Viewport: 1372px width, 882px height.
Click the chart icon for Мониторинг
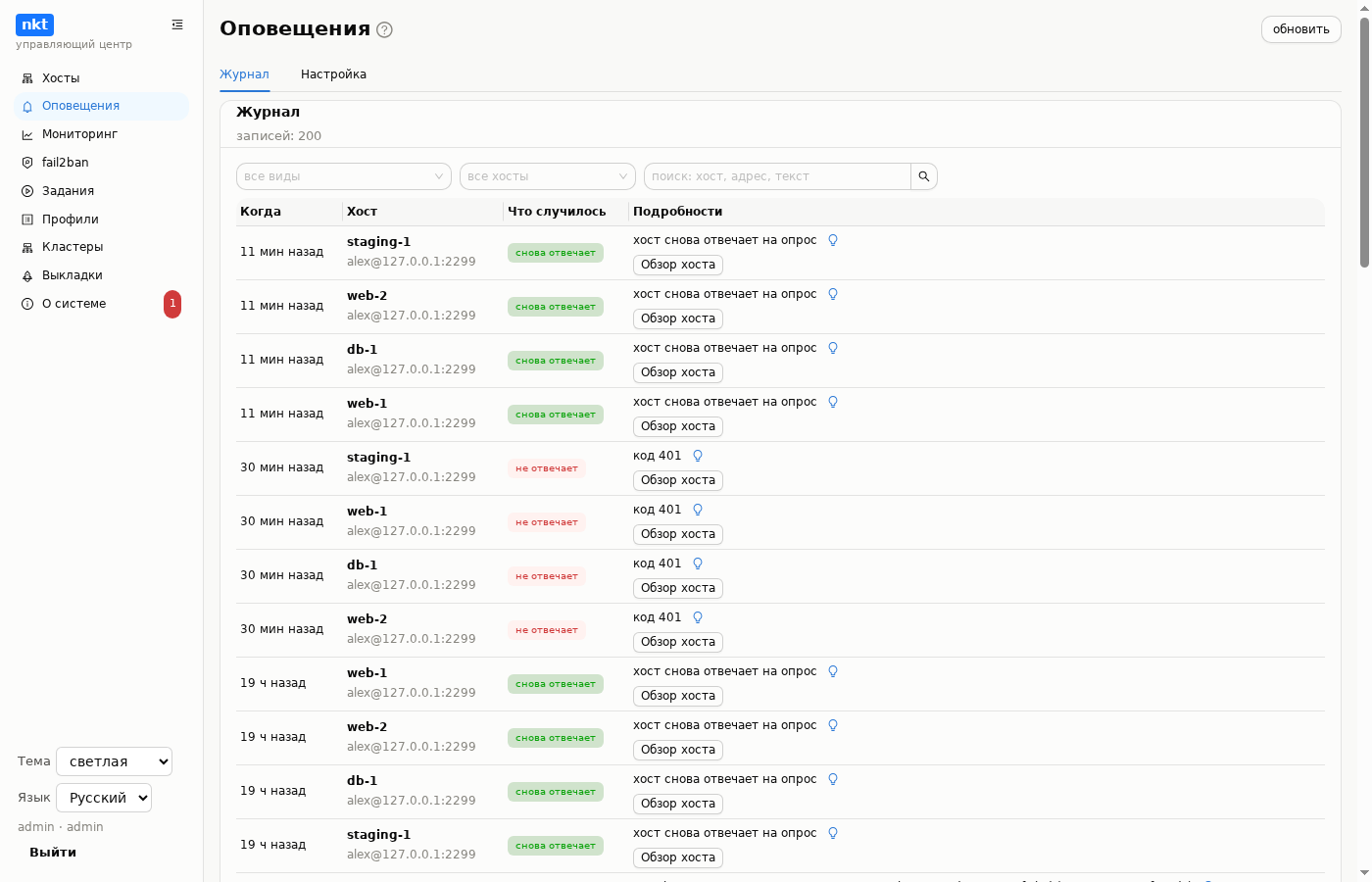tap(27, 134)
